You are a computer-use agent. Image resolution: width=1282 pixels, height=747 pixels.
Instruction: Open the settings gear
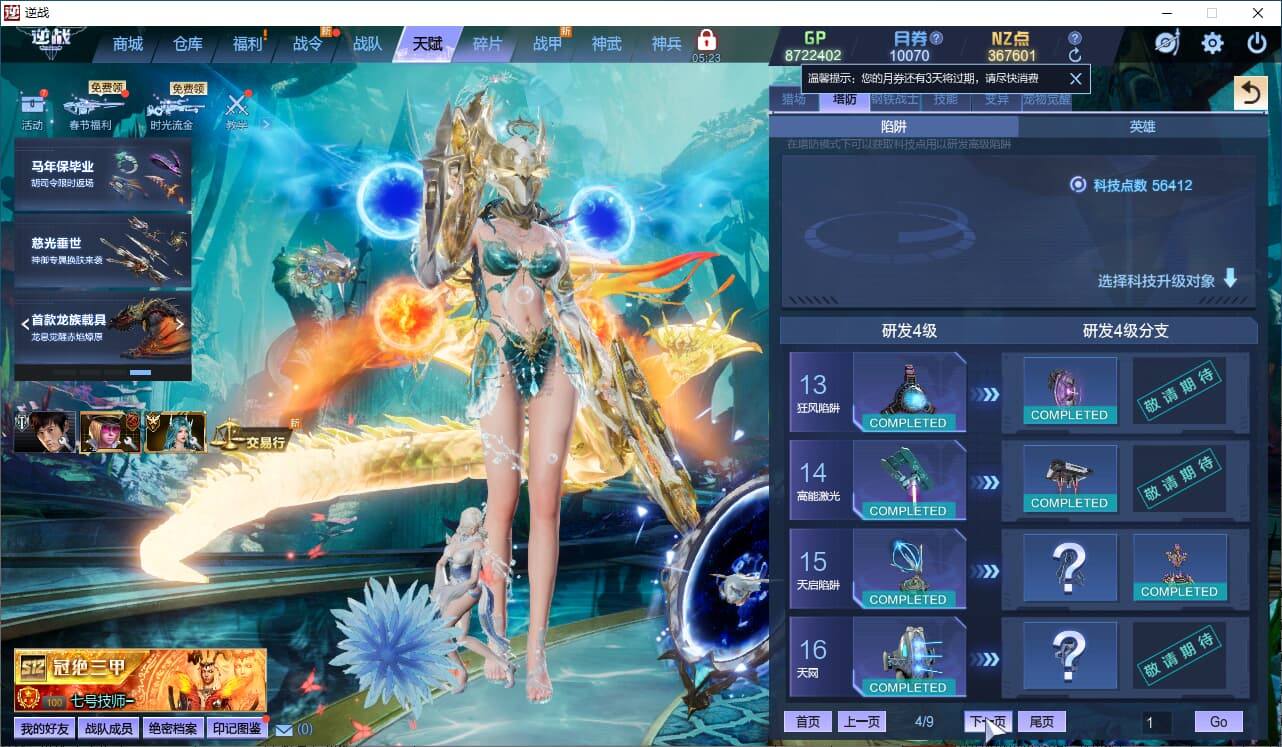point(1213,43)
